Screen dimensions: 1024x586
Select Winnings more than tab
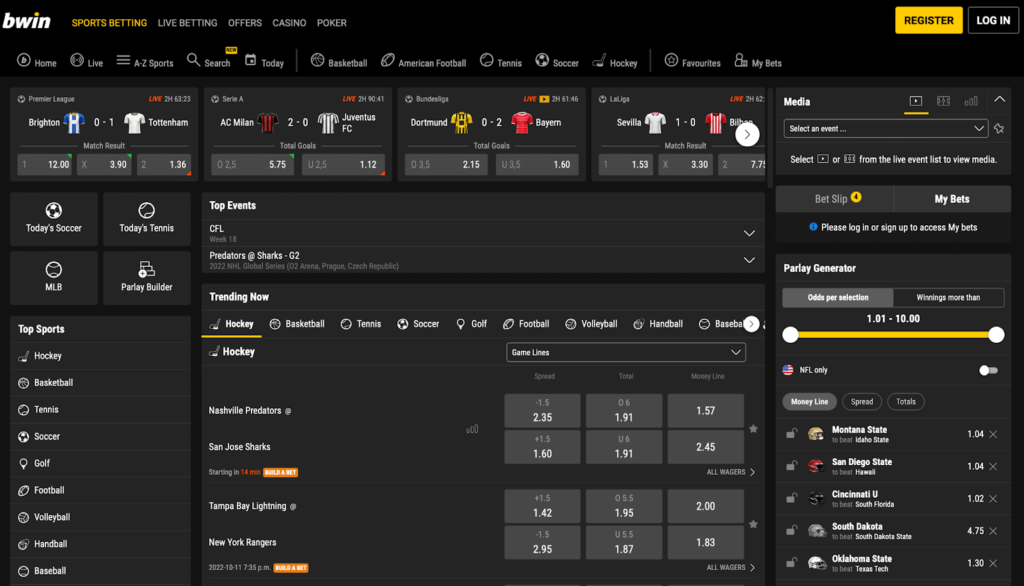(948, 297)
